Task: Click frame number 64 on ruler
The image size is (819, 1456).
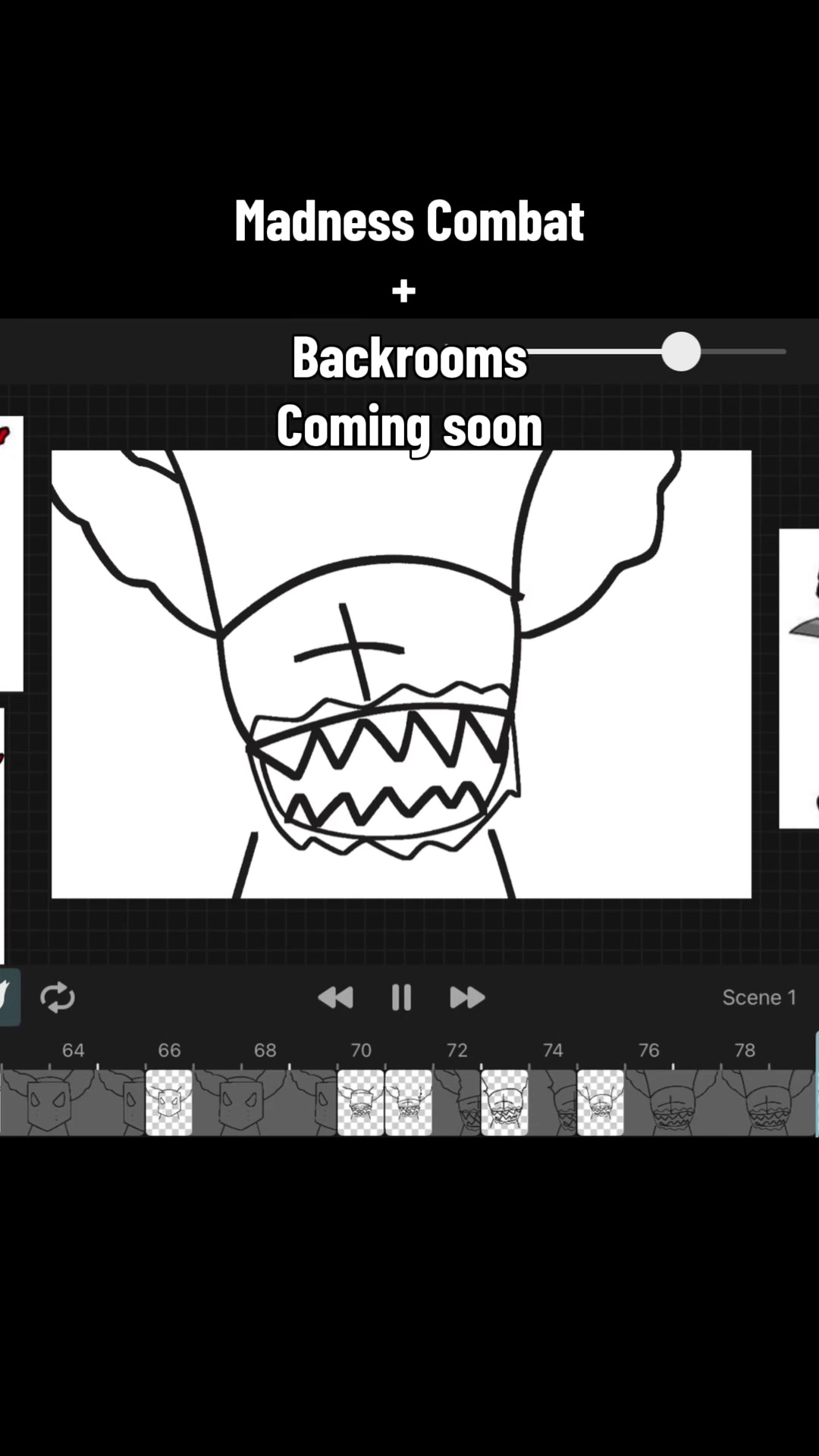Action: pyautogui.click(x=73, y=1050)
